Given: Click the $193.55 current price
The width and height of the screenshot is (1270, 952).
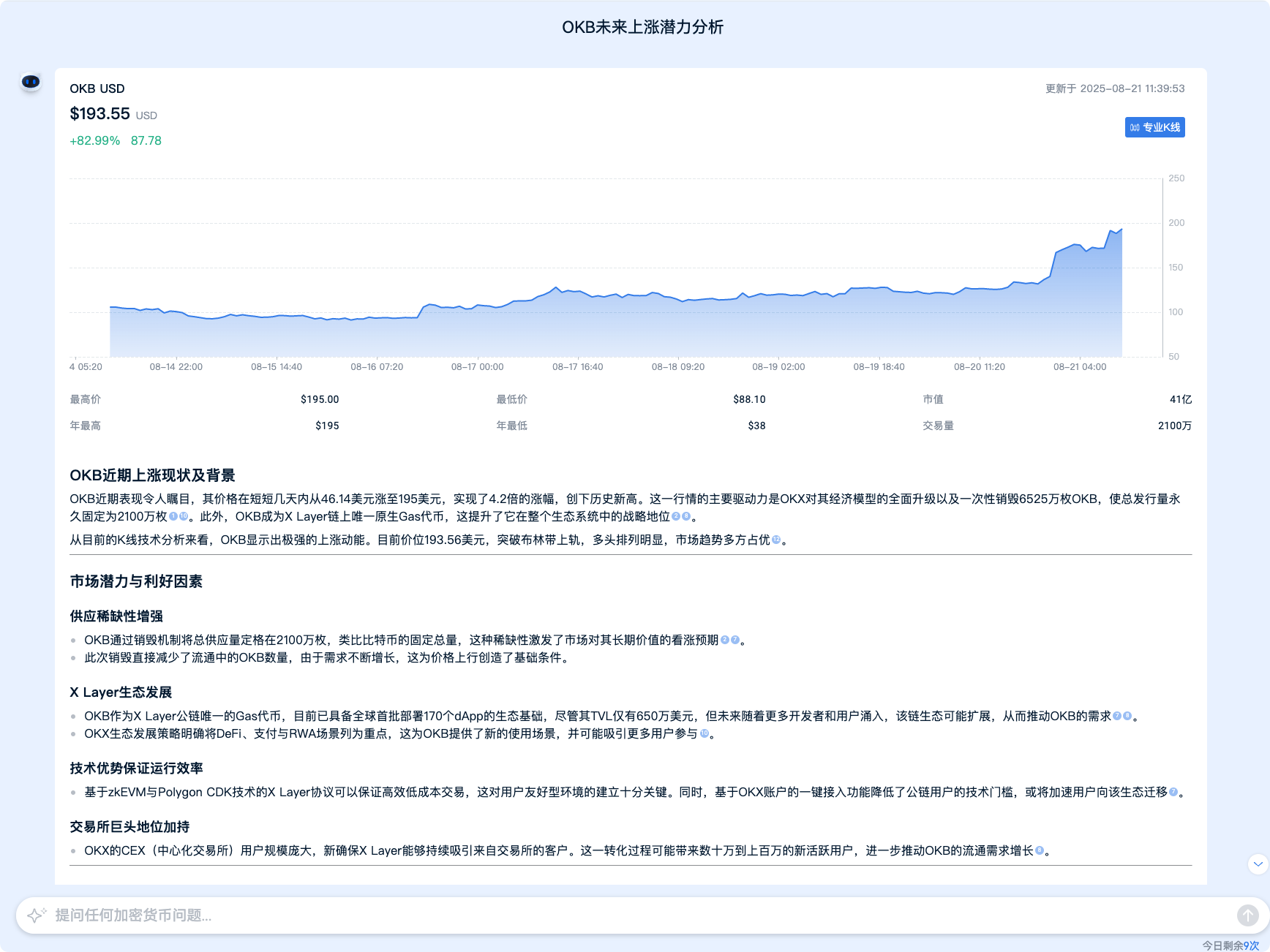Looking at the screenshot, I should click(x=99, y=114).
